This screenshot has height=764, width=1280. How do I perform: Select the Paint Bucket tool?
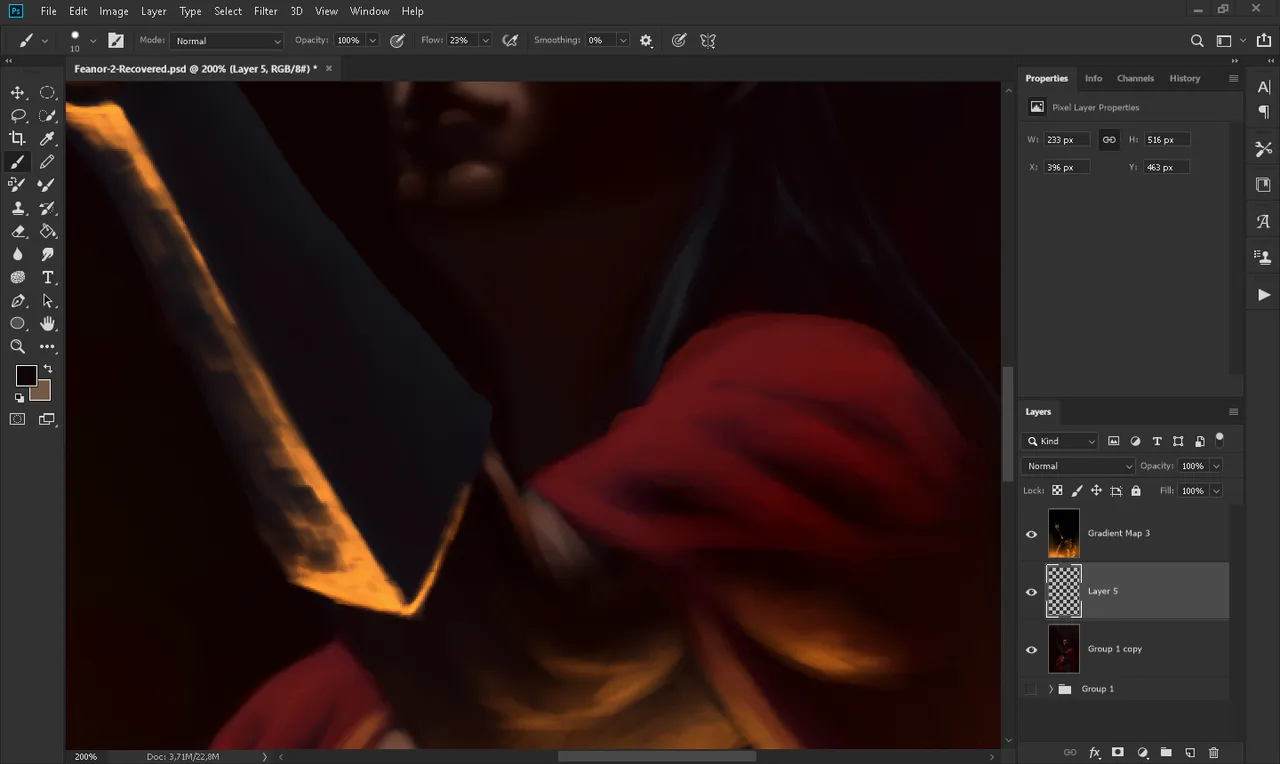47,231
